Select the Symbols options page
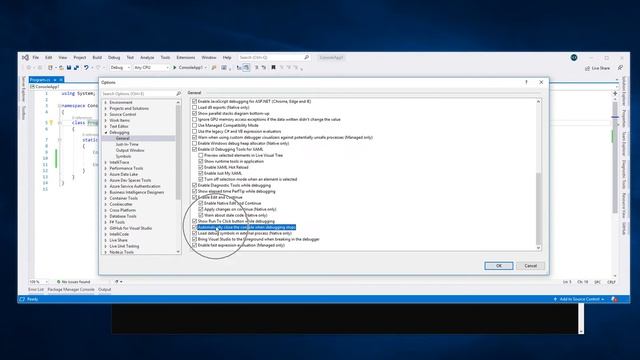Image resolution: width=640 pixels, height=360 pixels. click(123, 156)
